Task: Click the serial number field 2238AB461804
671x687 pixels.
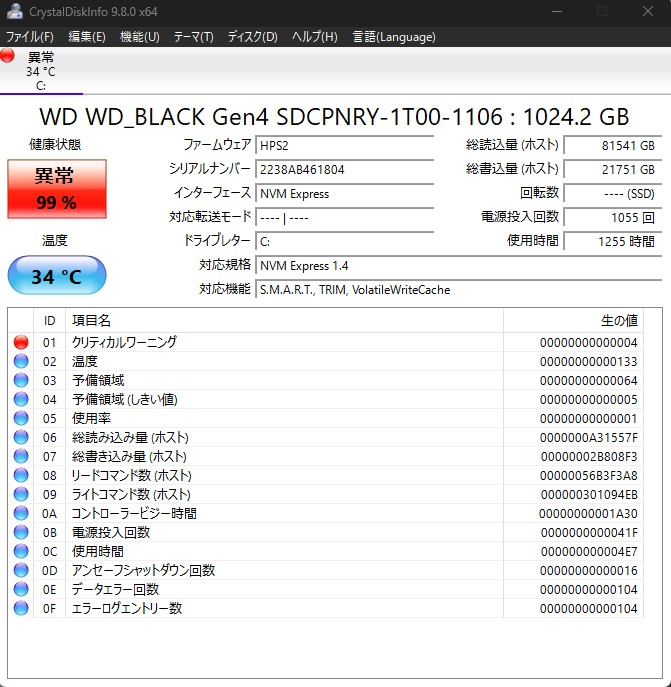Action: click(344, 169)
